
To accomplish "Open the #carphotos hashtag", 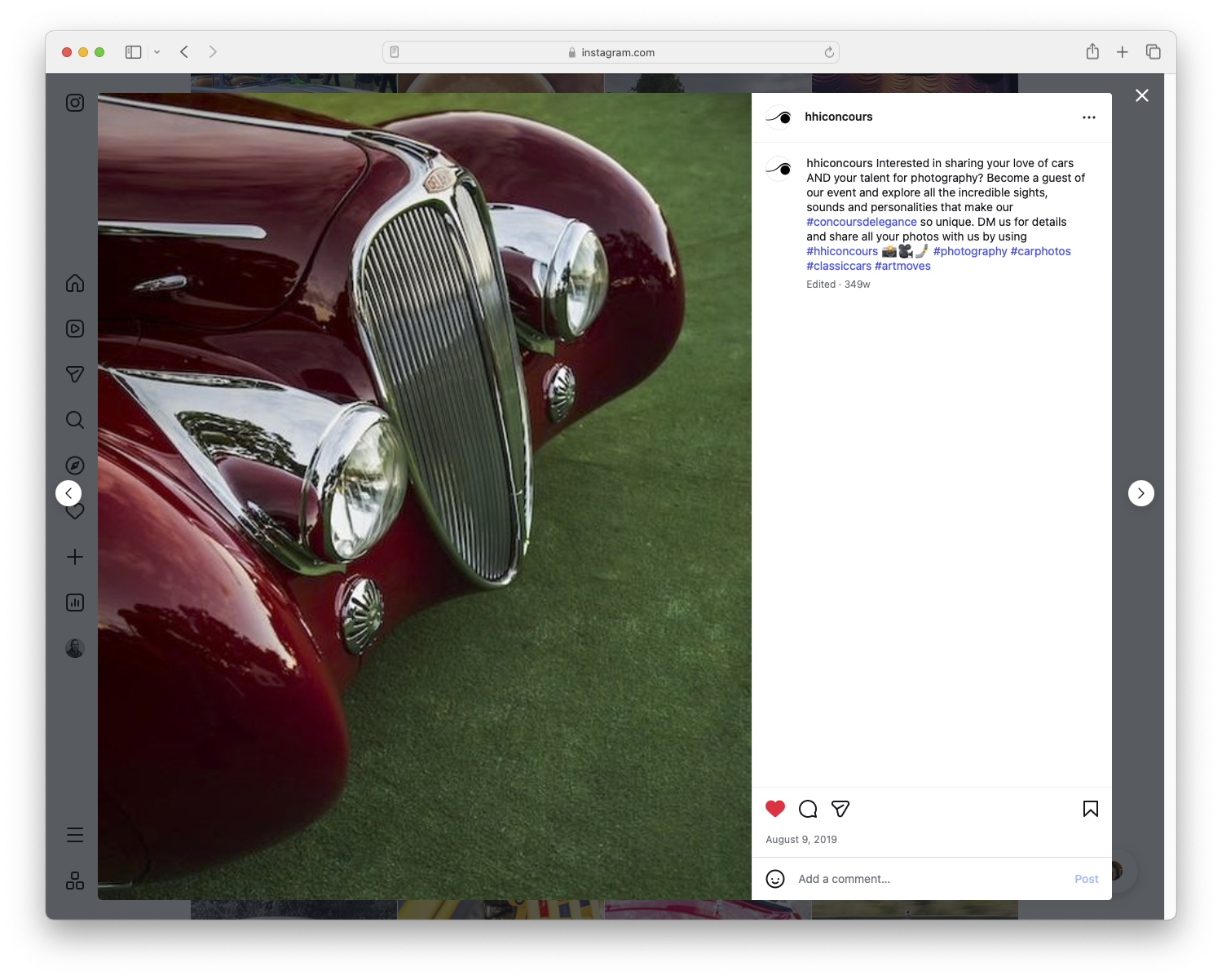I will click(x=1041, y=251).
